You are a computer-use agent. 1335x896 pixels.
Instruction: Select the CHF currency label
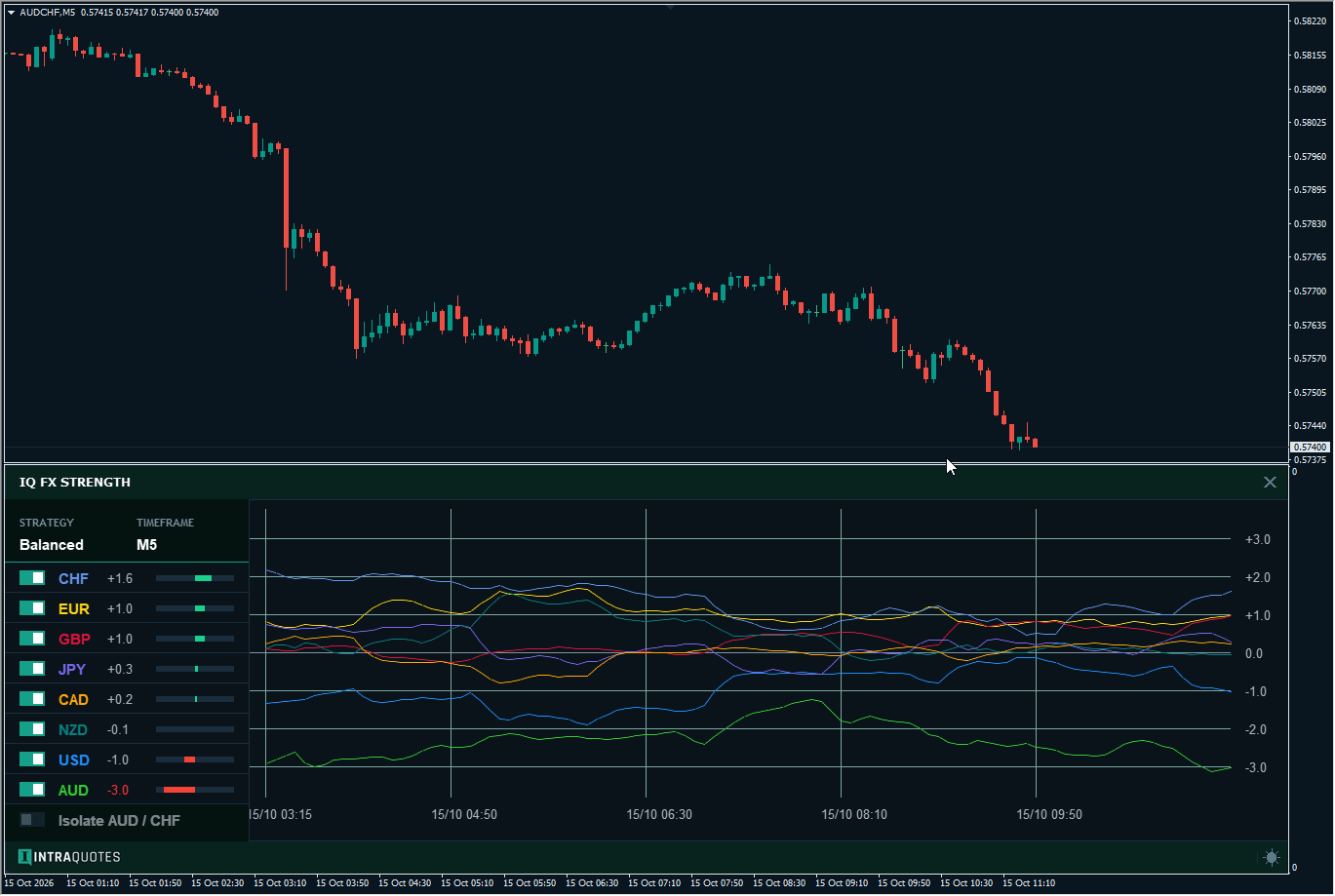pyautogui.click(x=73, y=578)
